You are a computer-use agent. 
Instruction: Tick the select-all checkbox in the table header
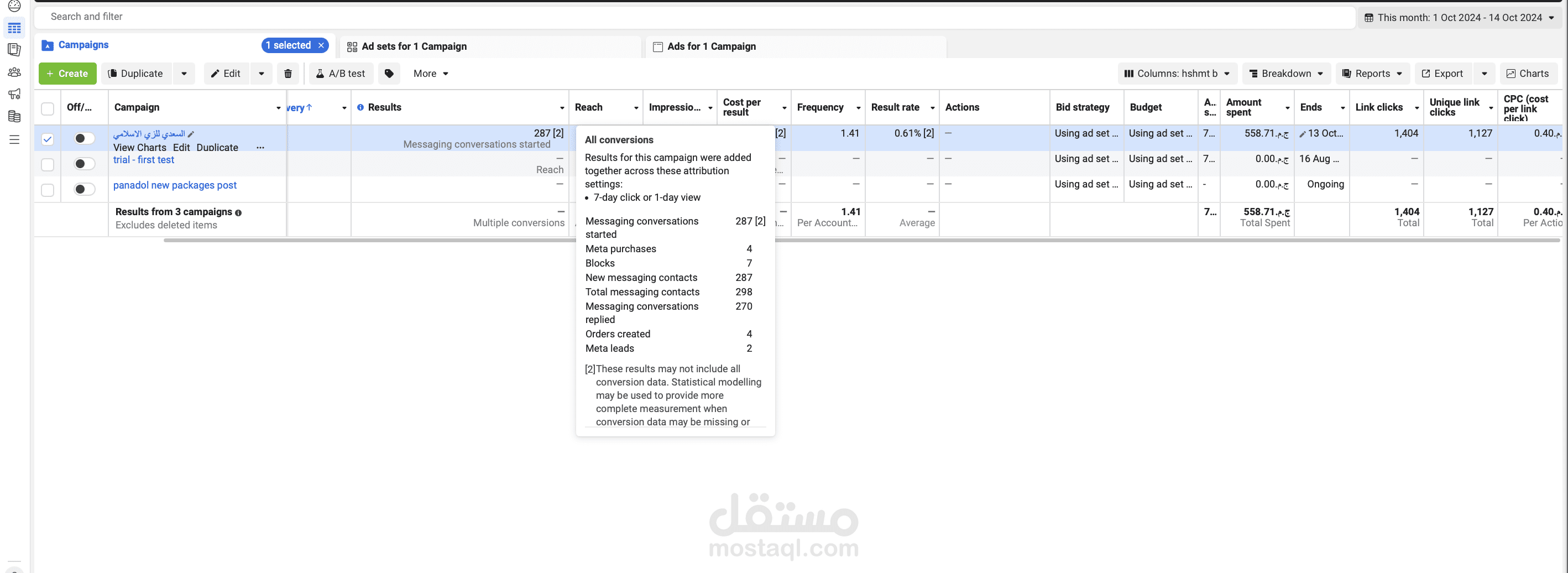click(x=48, y=108)
